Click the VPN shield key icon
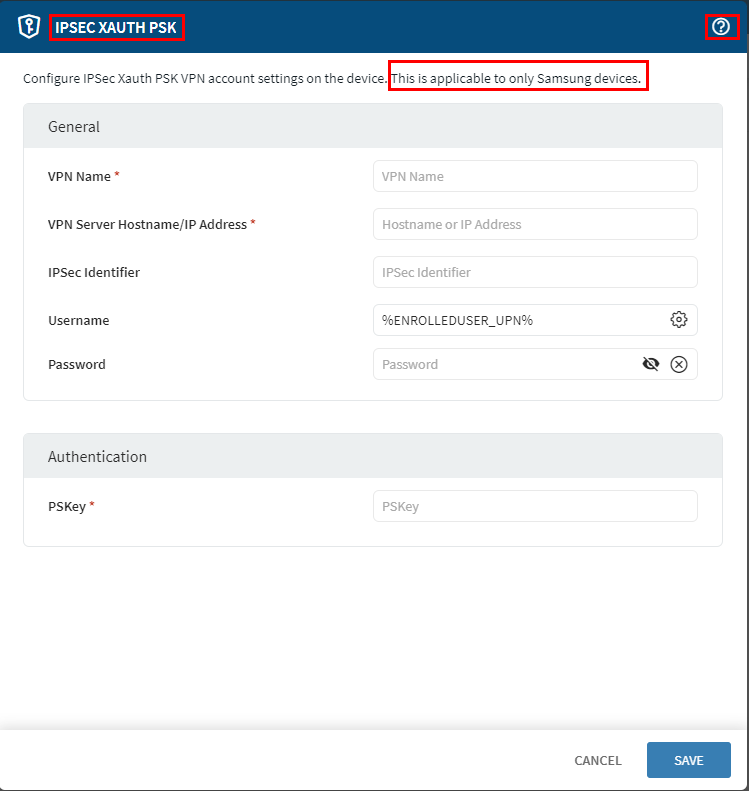Screen dimensions: 749x791 [x=28, y=27]
